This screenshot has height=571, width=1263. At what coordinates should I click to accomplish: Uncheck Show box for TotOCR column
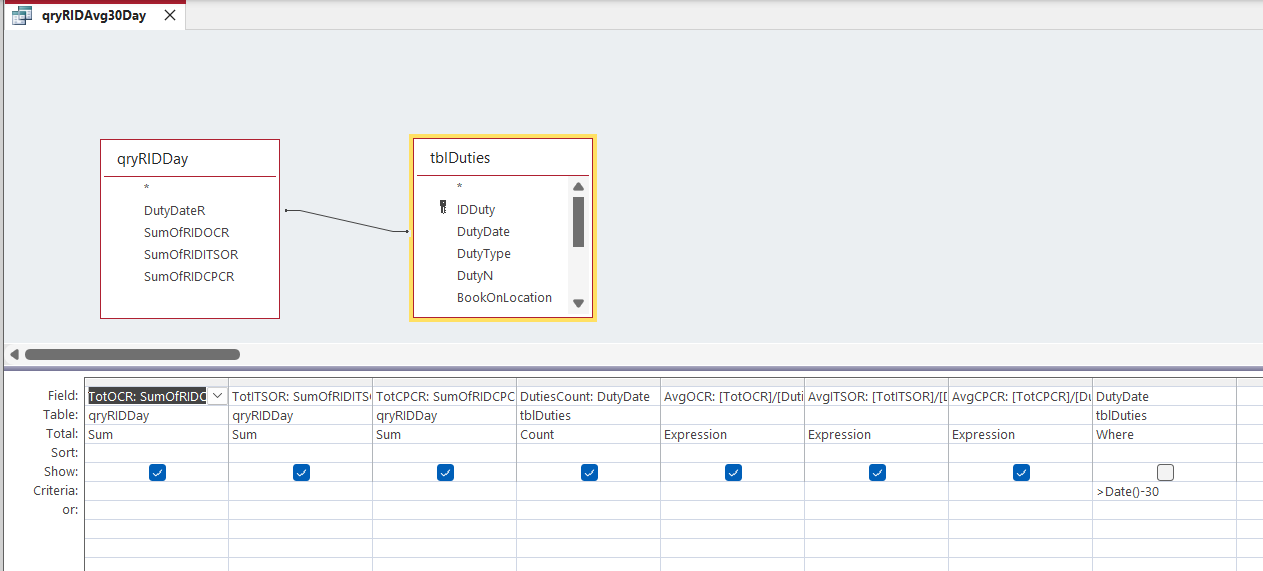point(157,472)
